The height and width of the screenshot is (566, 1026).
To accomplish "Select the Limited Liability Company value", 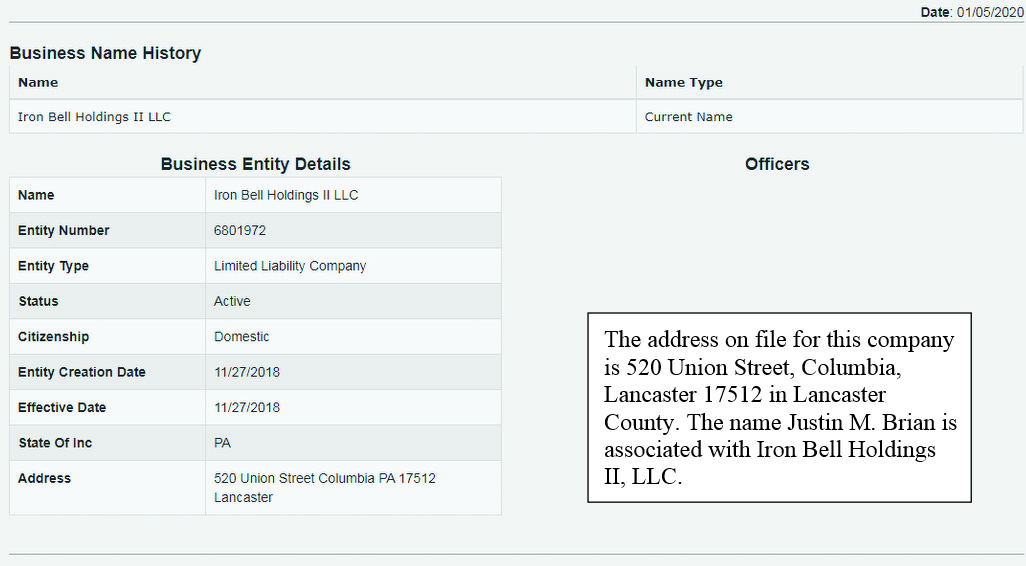I will (290, 266).
